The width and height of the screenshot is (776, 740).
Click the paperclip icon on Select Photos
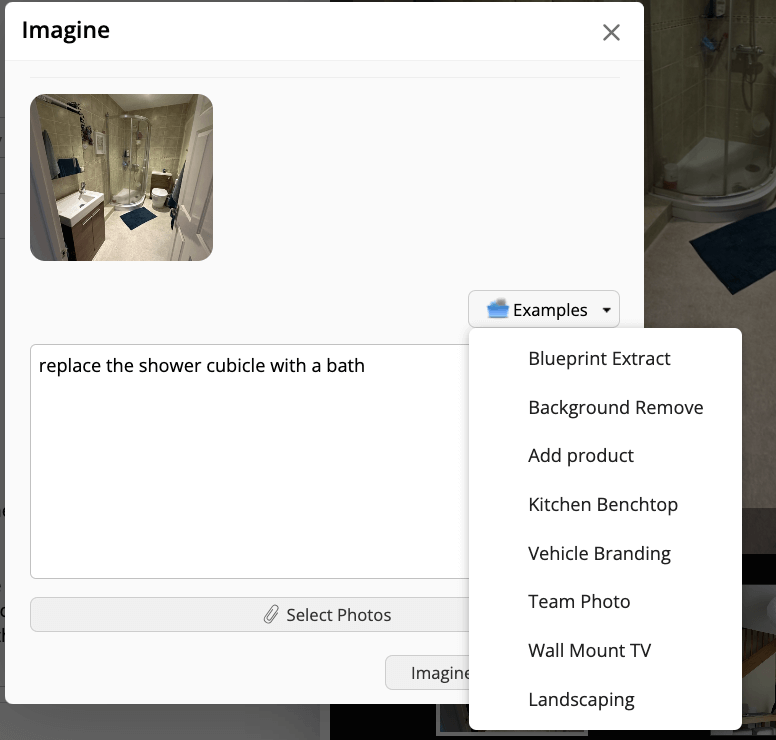coord(271,615)
